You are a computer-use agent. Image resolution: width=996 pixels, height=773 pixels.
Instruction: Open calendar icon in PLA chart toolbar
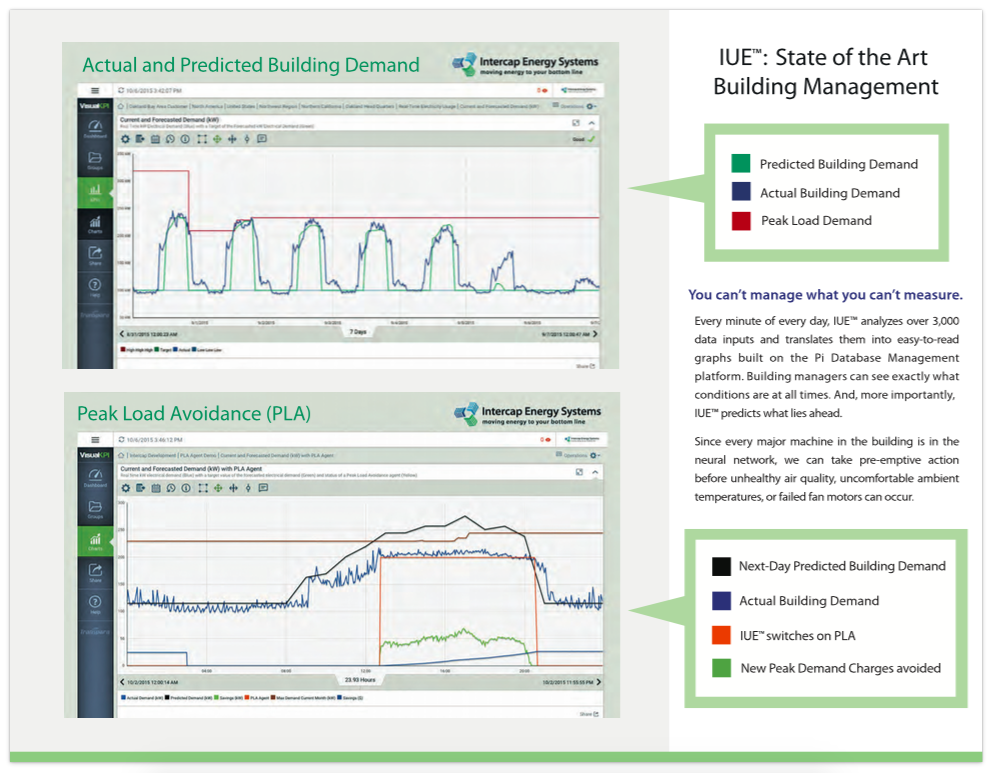pyautogui.click(x=156, y=488)
